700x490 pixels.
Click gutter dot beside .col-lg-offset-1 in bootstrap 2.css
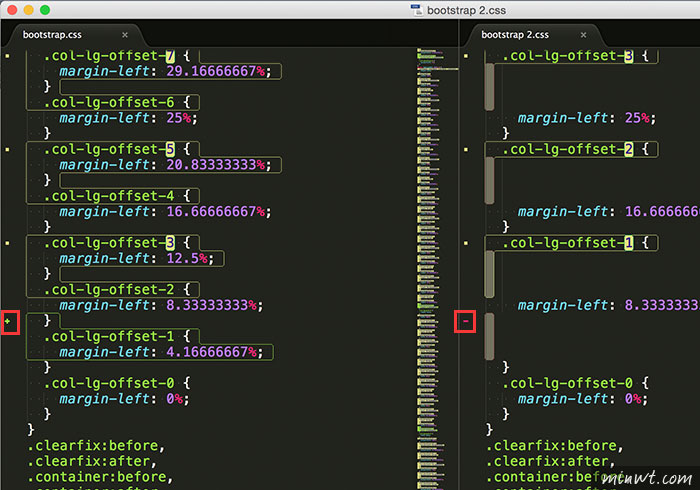[466, 243]
